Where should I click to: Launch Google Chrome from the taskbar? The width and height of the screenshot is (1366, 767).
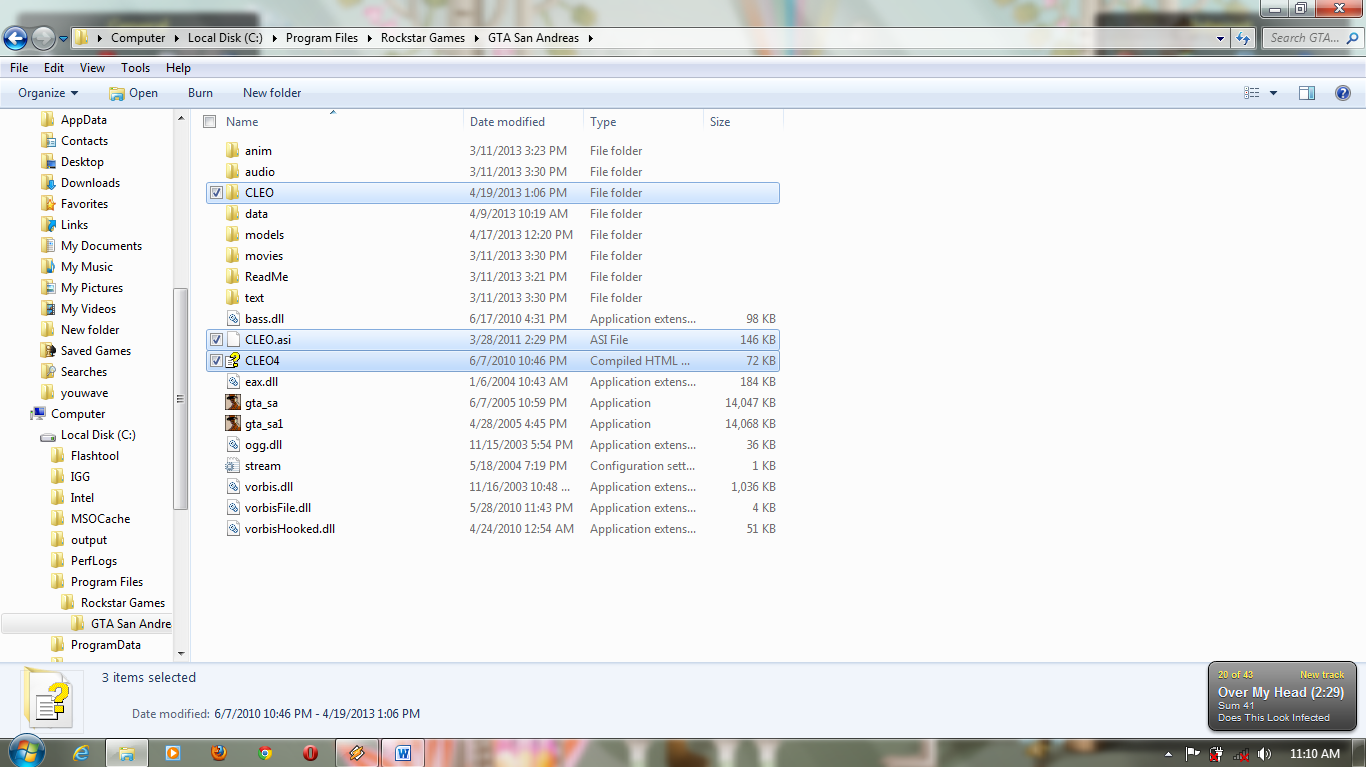click(264, 753)
